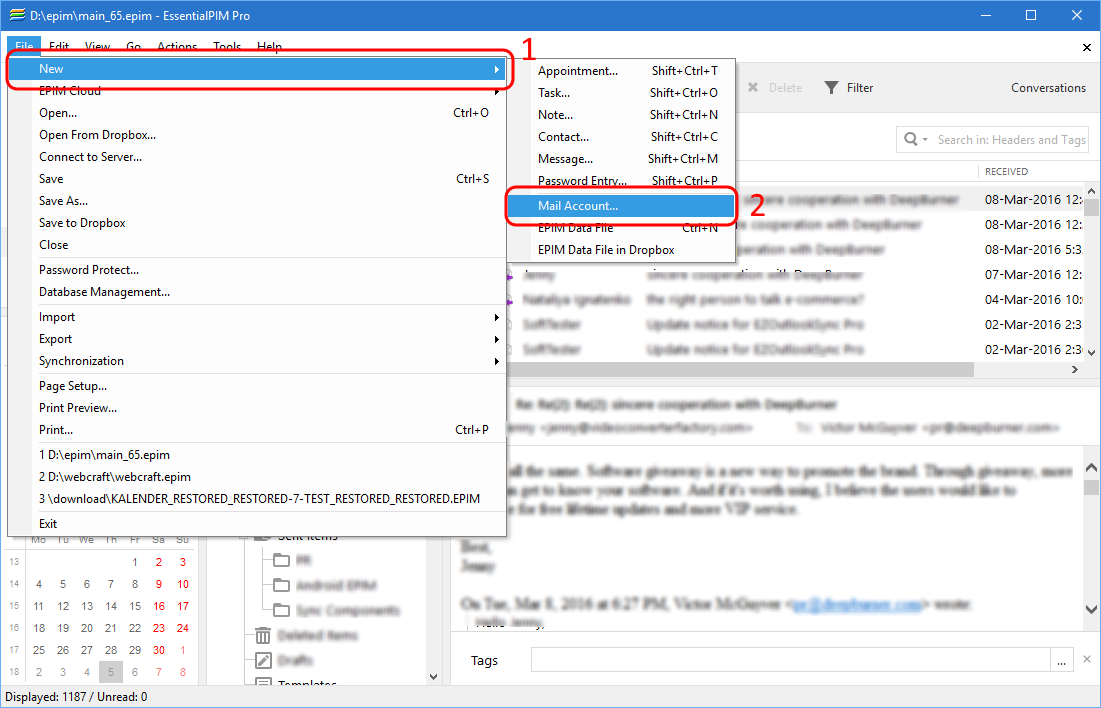Click message list horizontal scrollbar
1101x708 pixels.
point(741,369)
